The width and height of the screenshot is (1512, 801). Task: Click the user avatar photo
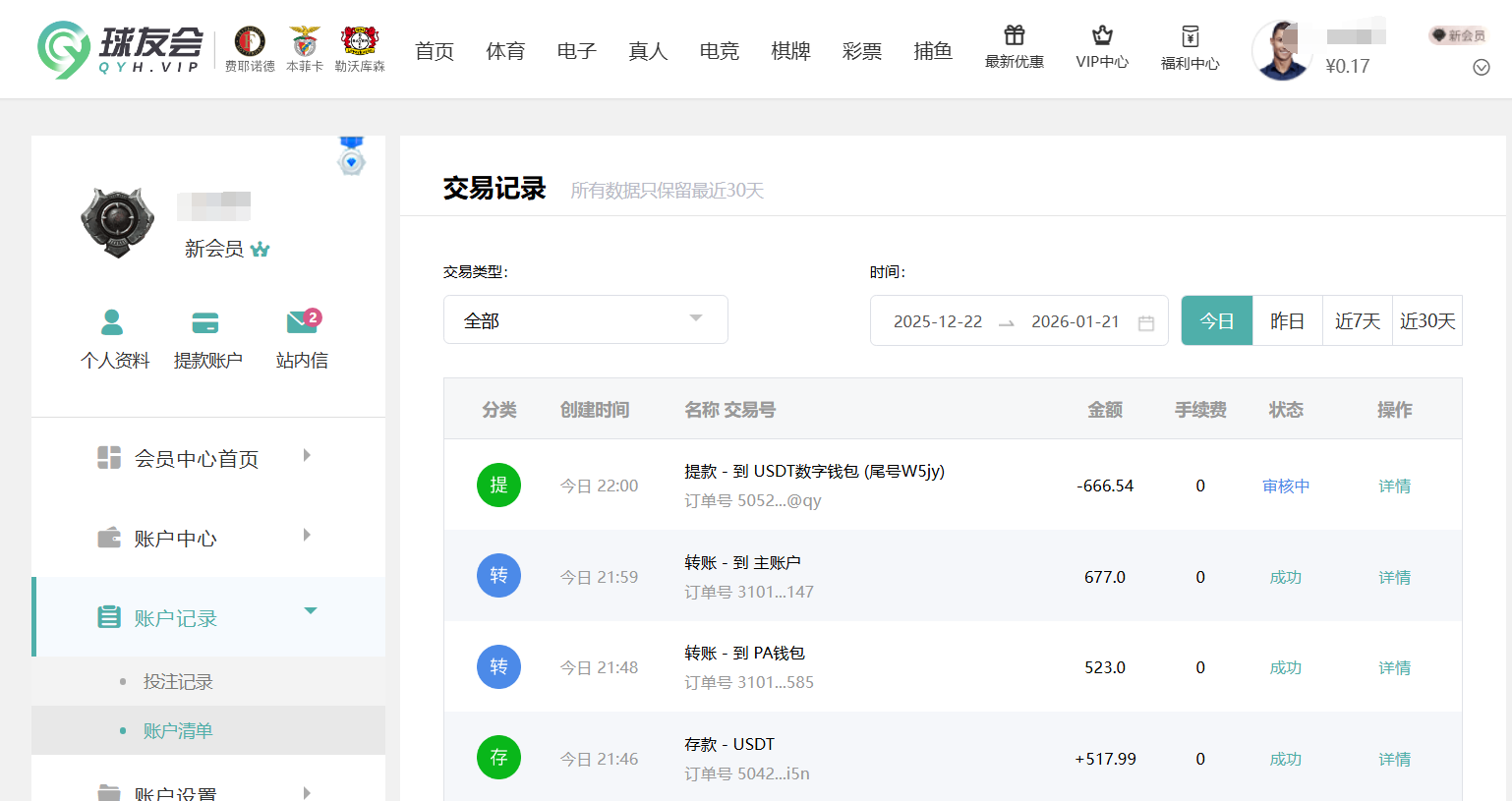pos(1282,48)
